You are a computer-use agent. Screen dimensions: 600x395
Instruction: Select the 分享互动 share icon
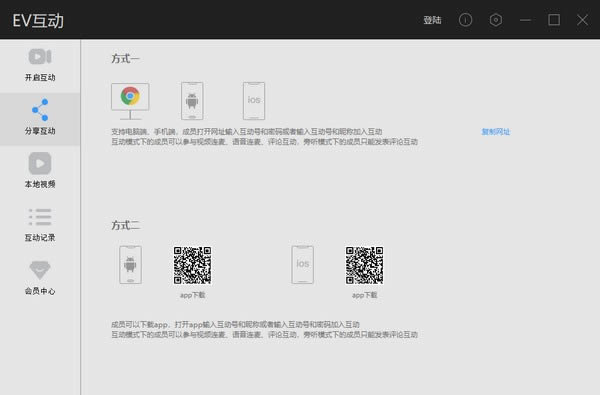[x=40, y=110]
